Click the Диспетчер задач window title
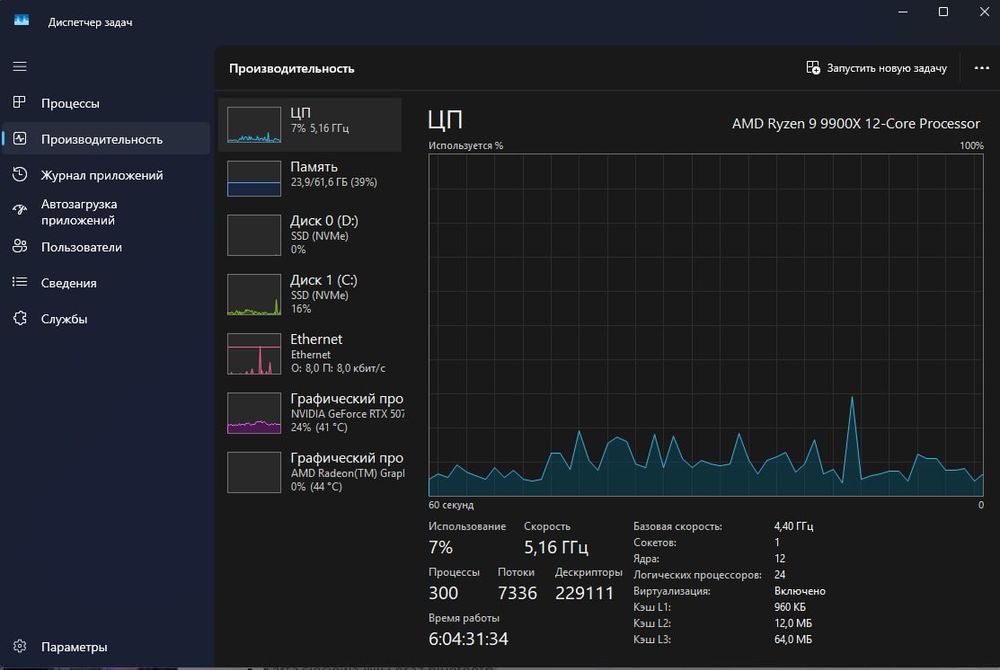 pyautogui.click(x=90, y=22)
